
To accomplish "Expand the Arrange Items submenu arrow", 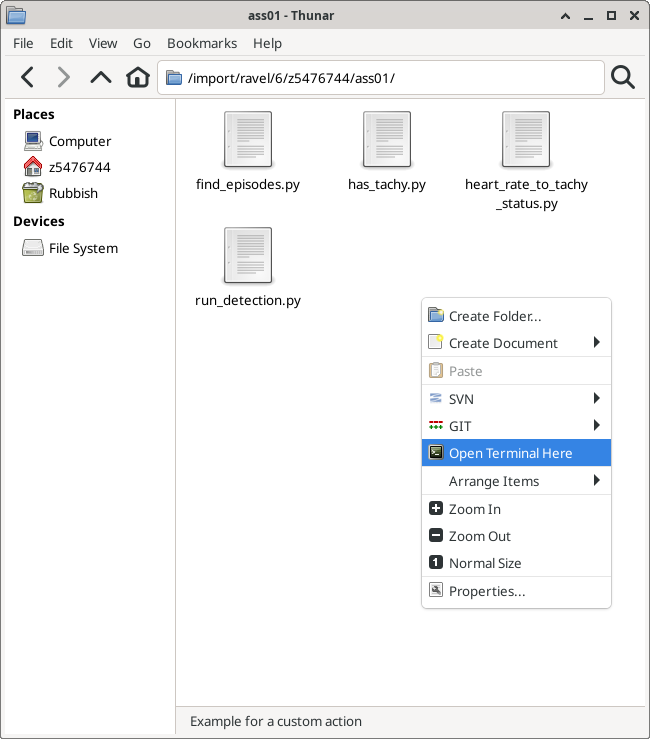I will pyautogui.click(x=597, y=480).
